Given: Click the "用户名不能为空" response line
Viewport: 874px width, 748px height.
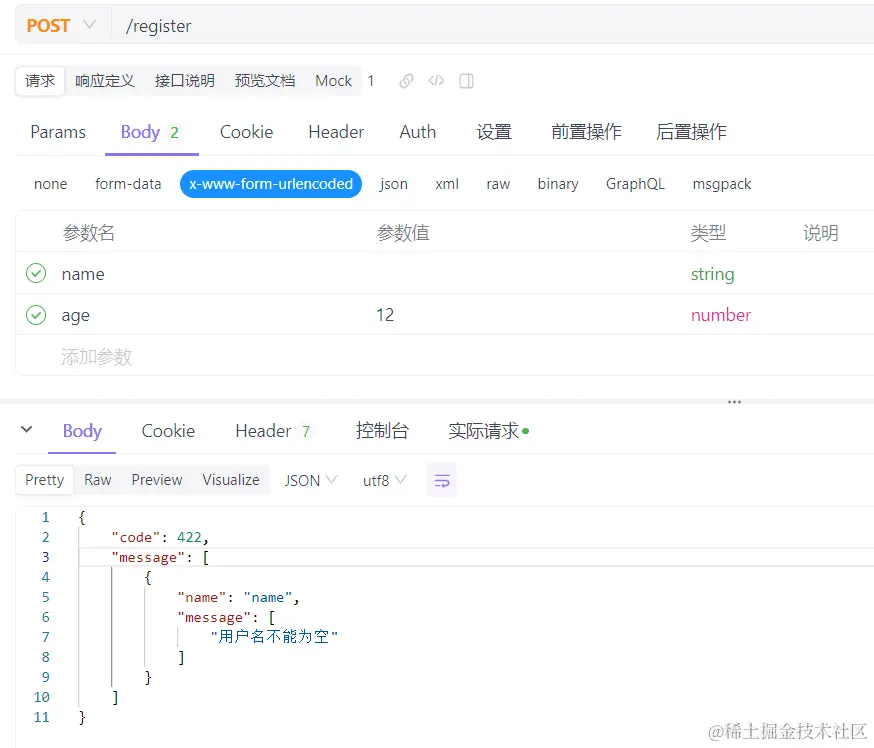Looking at the screenshot, I should (274, 637).
